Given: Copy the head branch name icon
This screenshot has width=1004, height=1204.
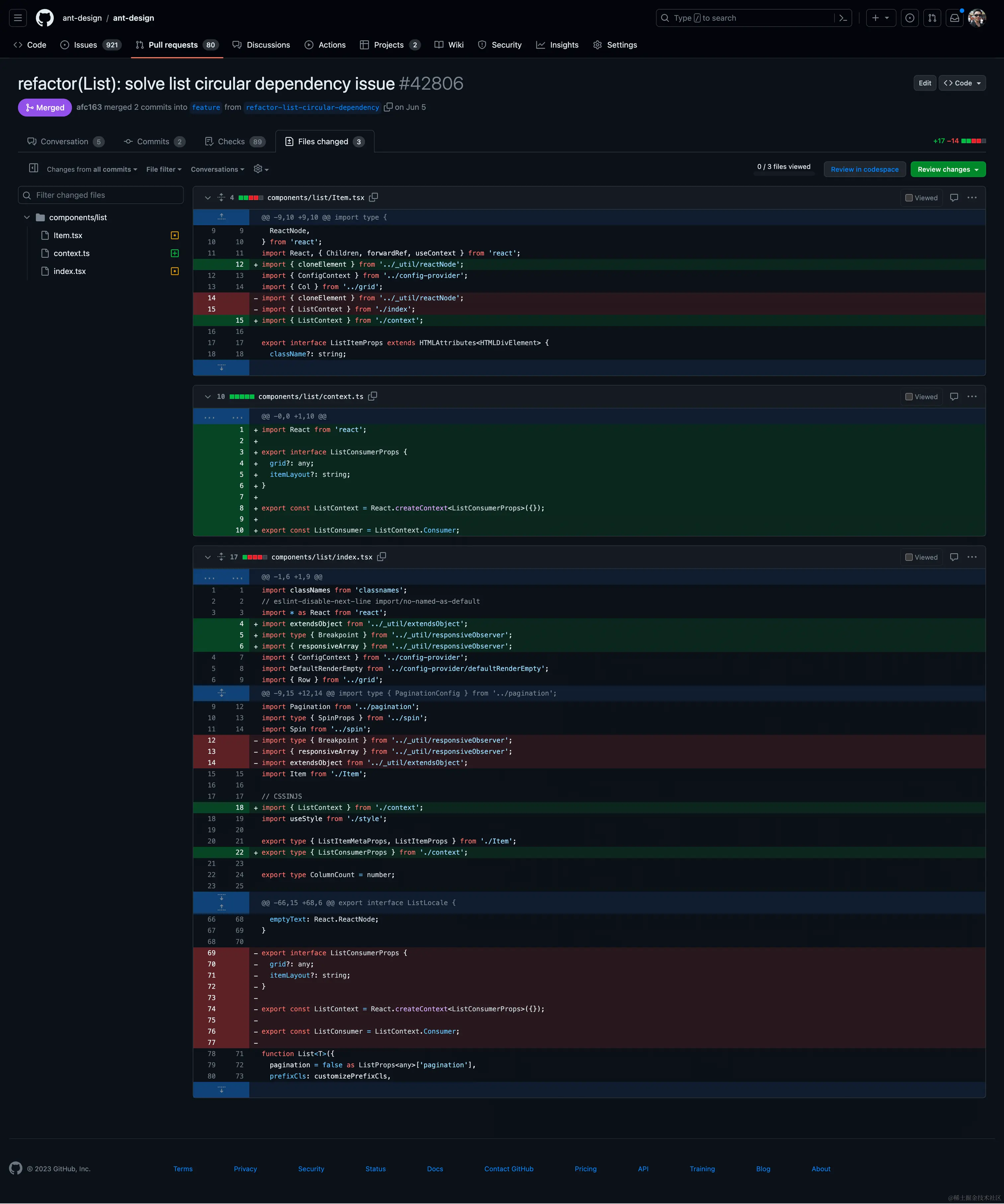Looking at the screenshot, I should 388,107.
